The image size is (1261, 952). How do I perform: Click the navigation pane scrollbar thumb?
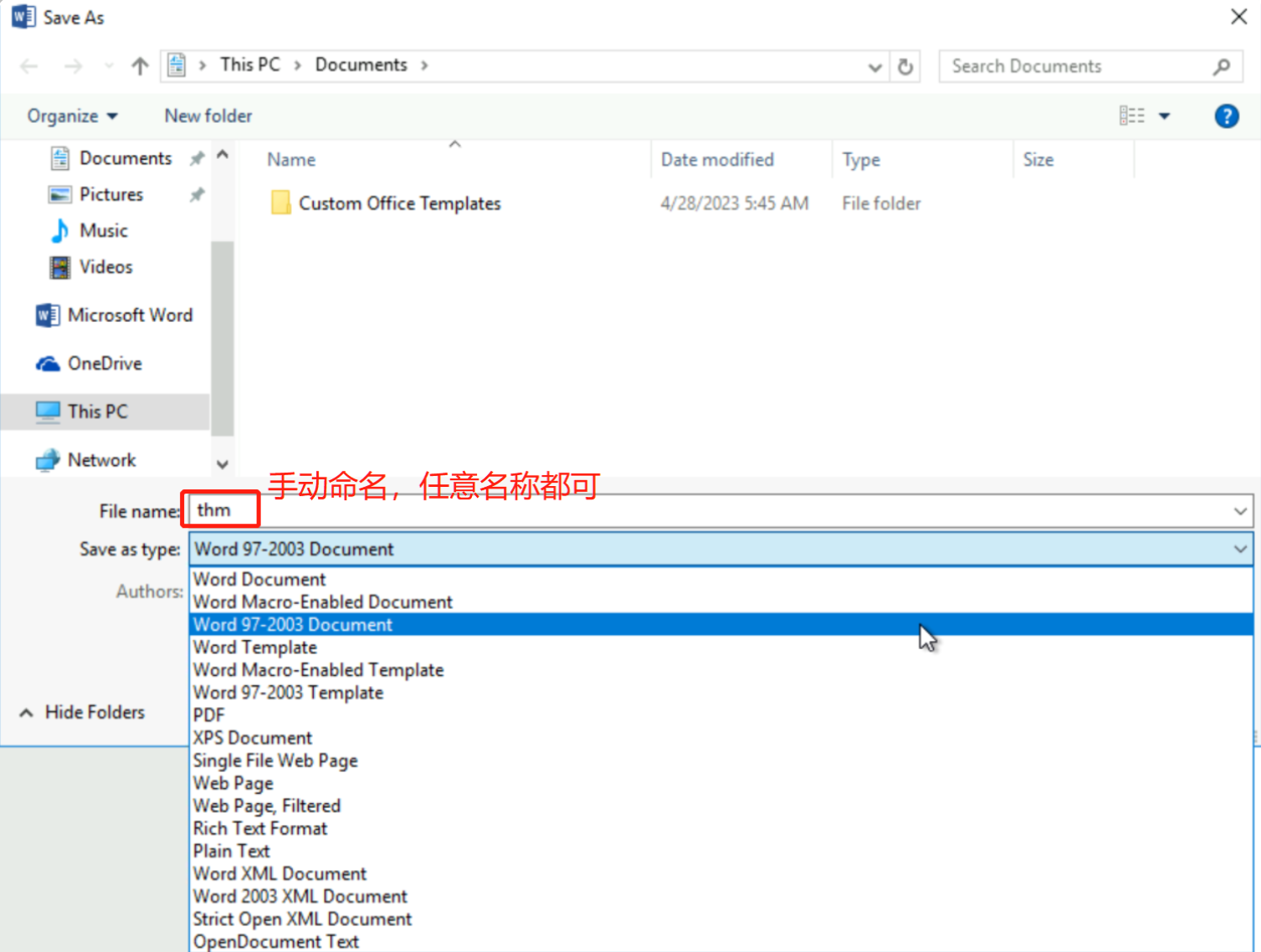click(x=223, y=338)
